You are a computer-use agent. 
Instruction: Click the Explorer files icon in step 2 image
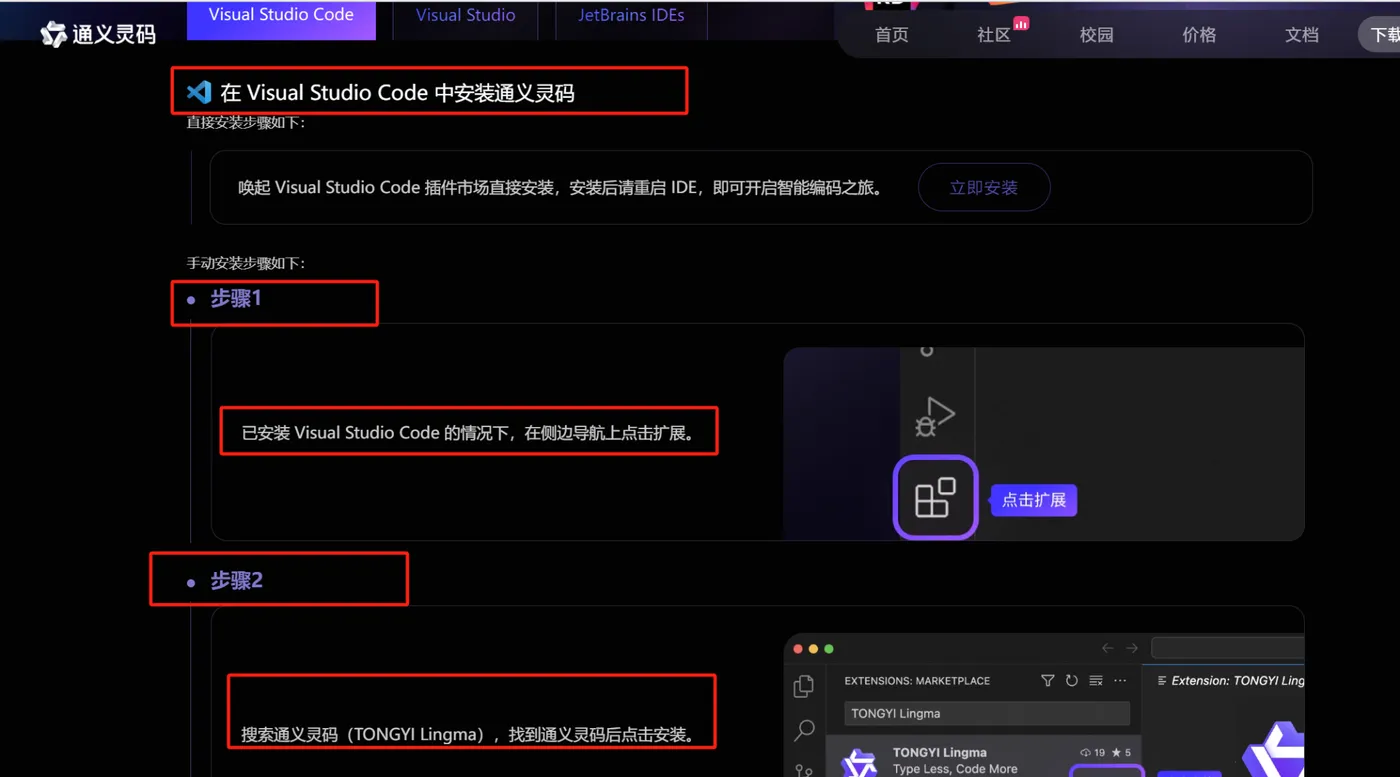(804, 686)
